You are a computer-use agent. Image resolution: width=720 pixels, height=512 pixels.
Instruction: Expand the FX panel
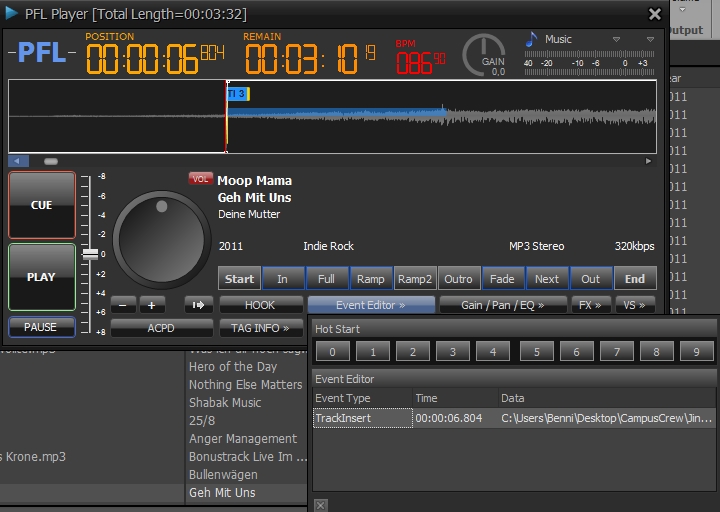pos(591,305)
